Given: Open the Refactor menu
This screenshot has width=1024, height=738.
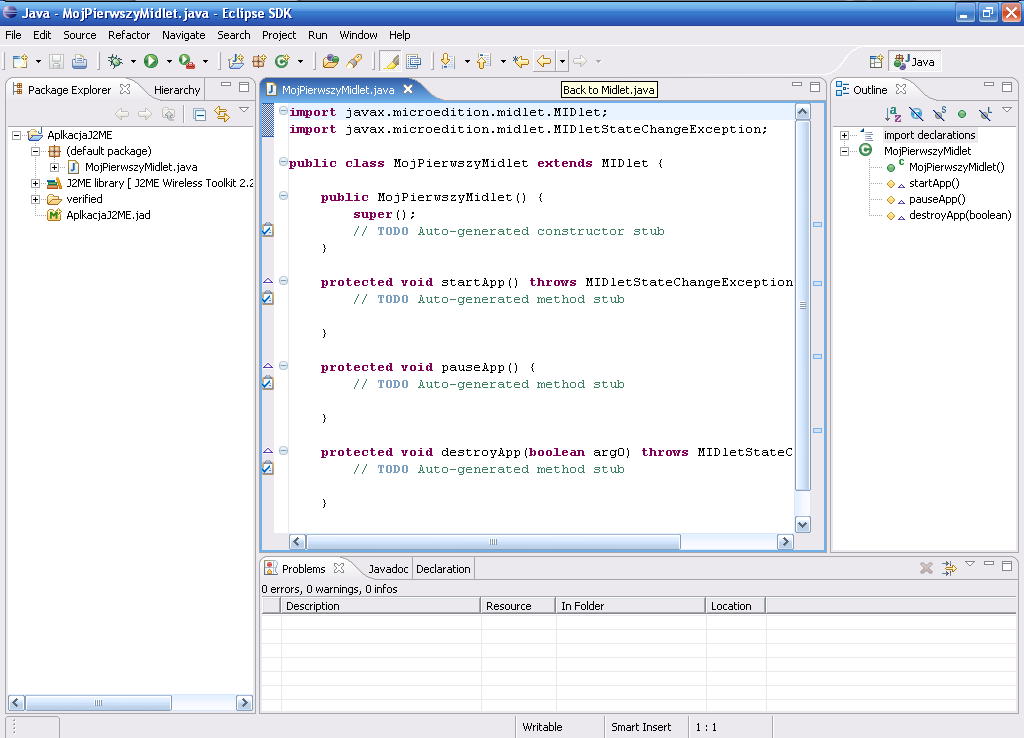Looking at the screenshot, I should pos(129,35).
